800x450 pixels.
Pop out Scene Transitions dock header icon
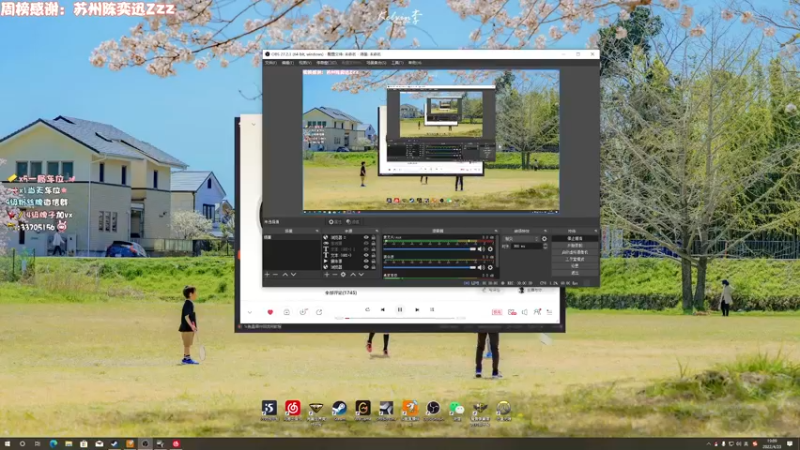tap(545, 231)
